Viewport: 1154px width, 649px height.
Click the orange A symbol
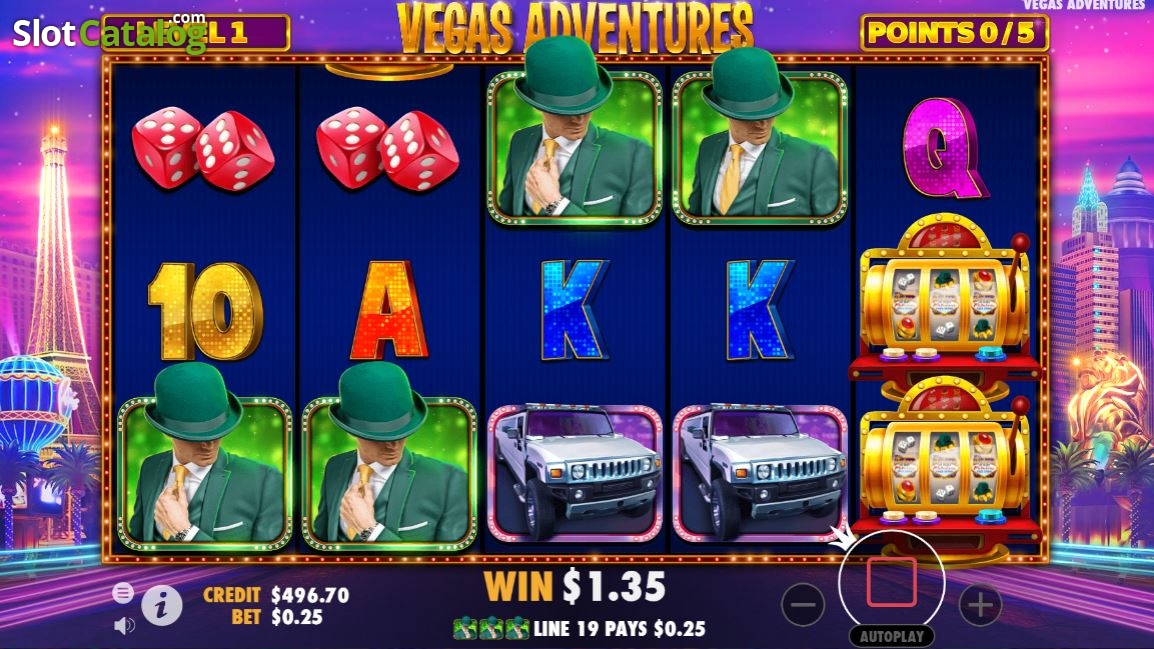(389, 310)
